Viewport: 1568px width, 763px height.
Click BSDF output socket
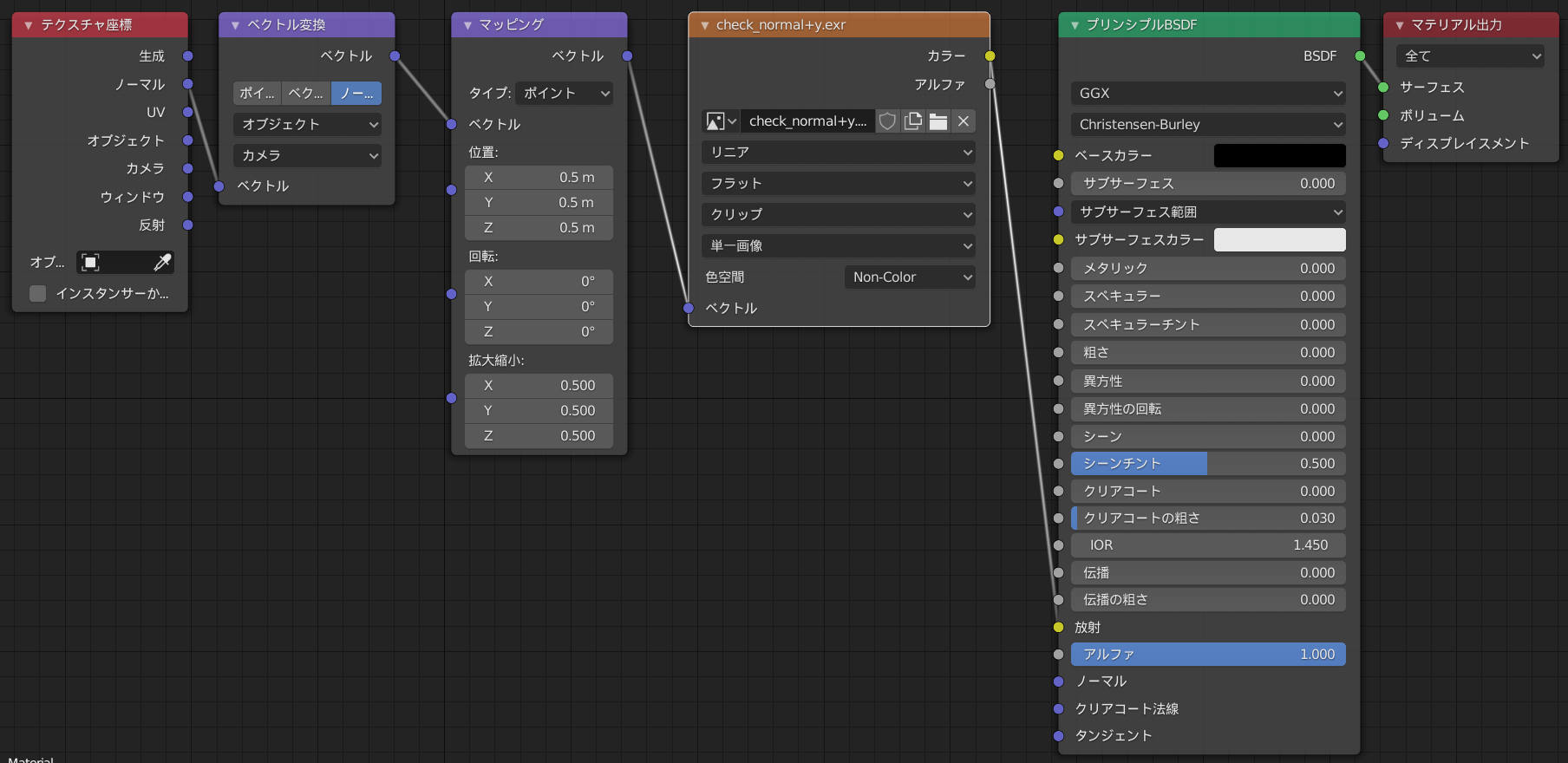1360,55
